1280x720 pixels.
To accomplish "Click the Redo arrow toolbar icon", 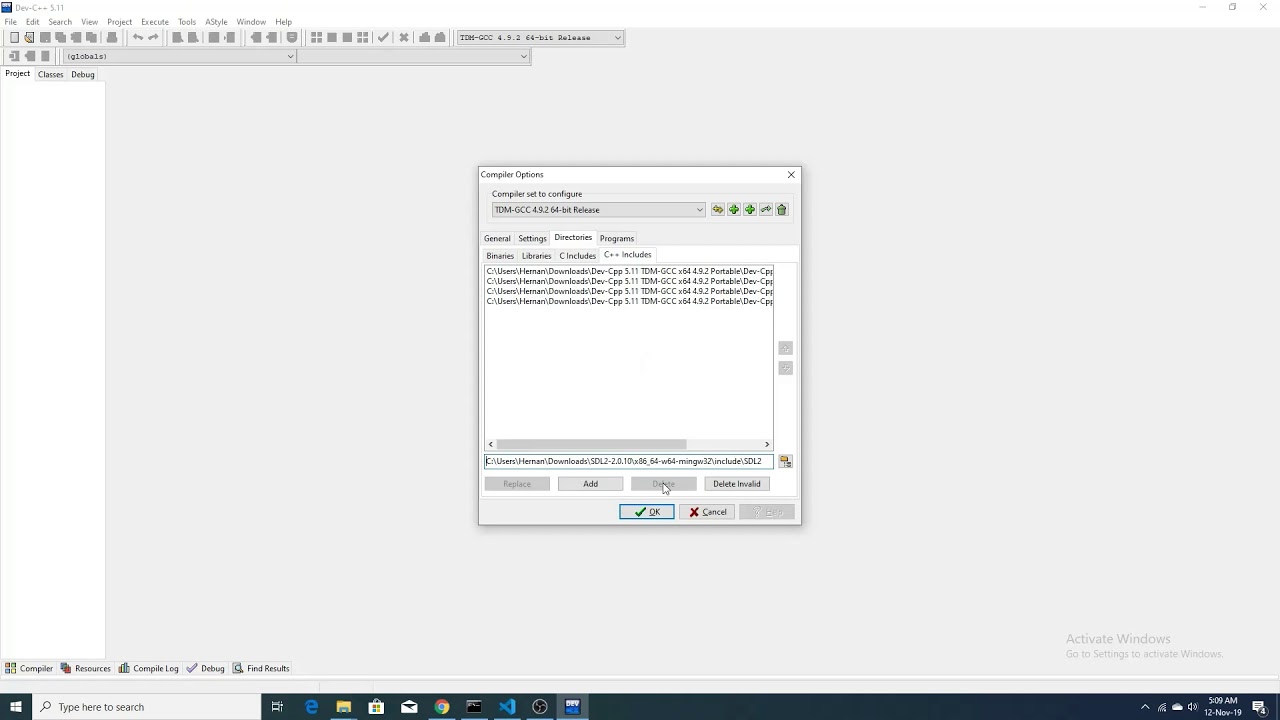I will (153, 38).
